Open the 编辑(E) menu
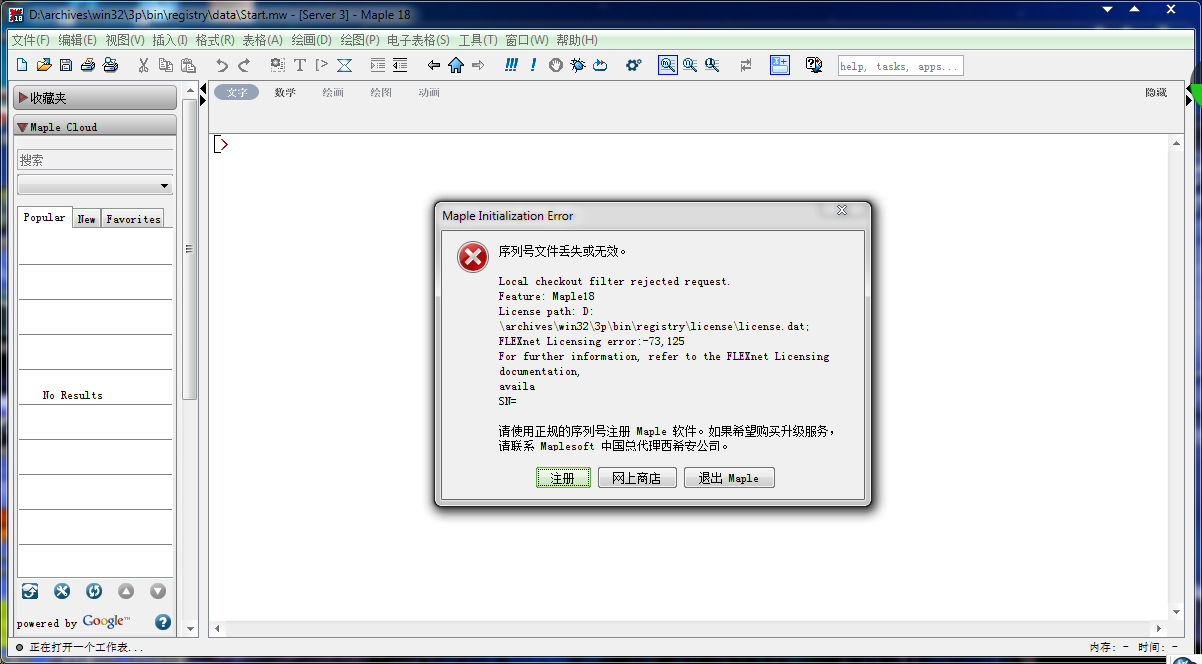1202x664 pixels. pos(78,40)
